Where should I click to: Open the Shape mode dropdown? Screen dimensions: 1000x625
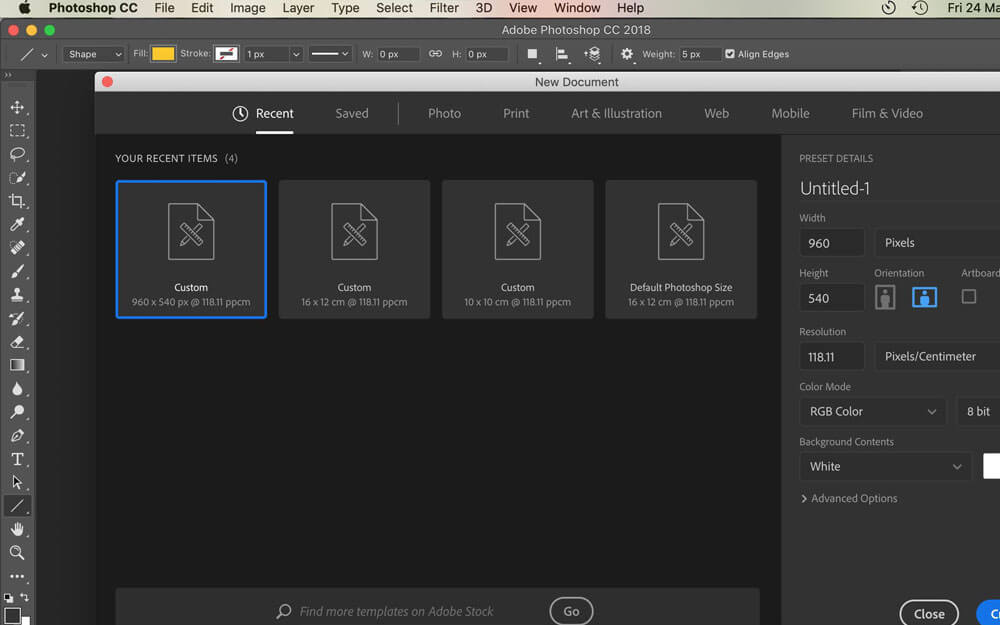pos(93,54)
